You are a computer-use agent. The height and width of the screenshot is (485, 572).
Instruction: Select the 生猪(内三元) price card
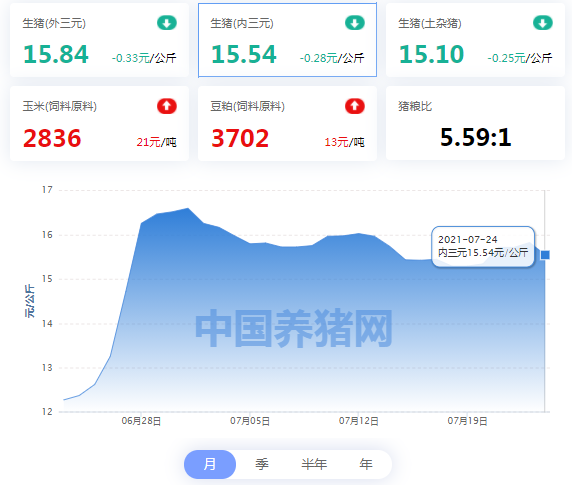(287, 40)
